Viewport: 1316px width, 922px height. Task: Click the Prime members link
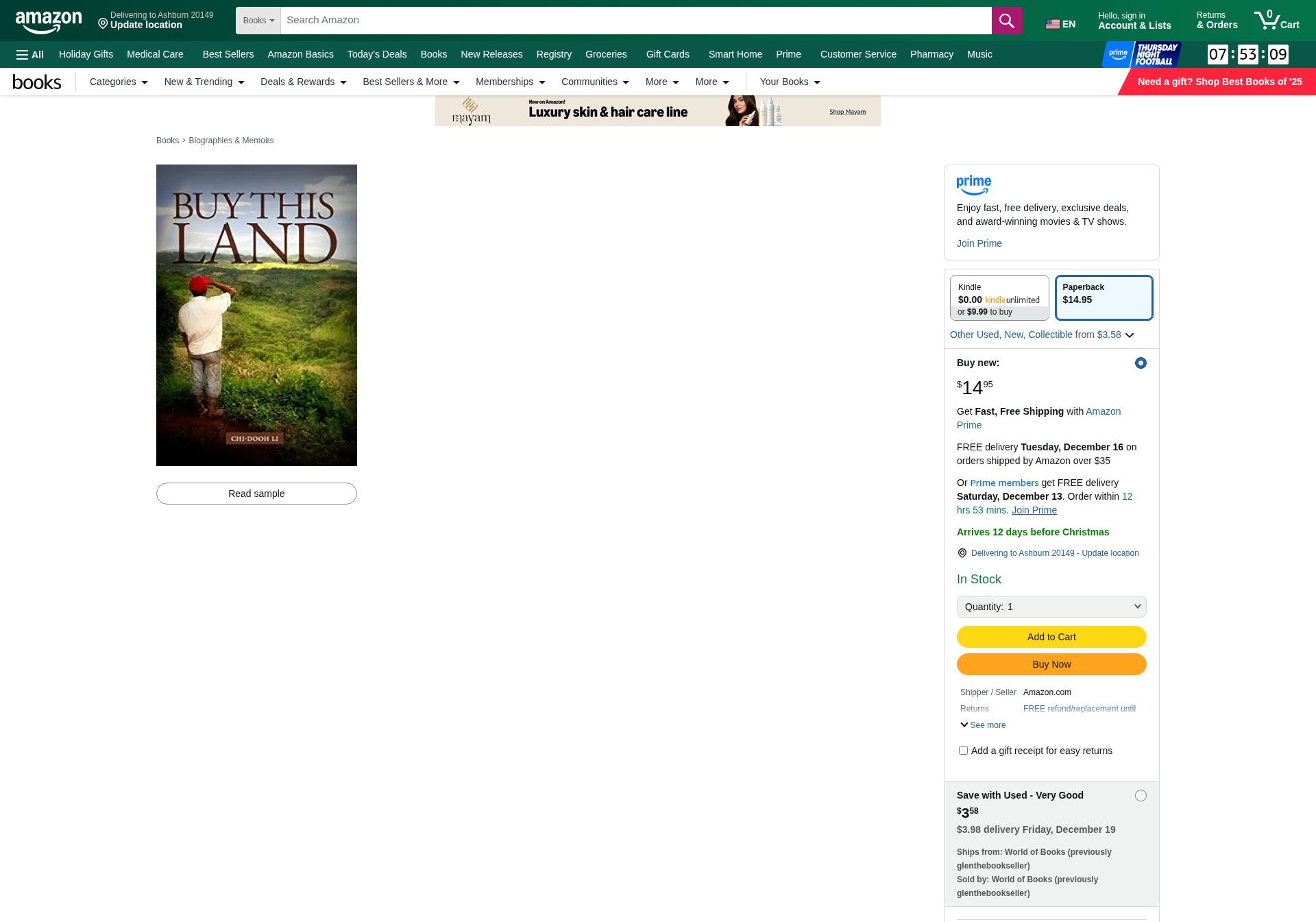[1004, 483]
